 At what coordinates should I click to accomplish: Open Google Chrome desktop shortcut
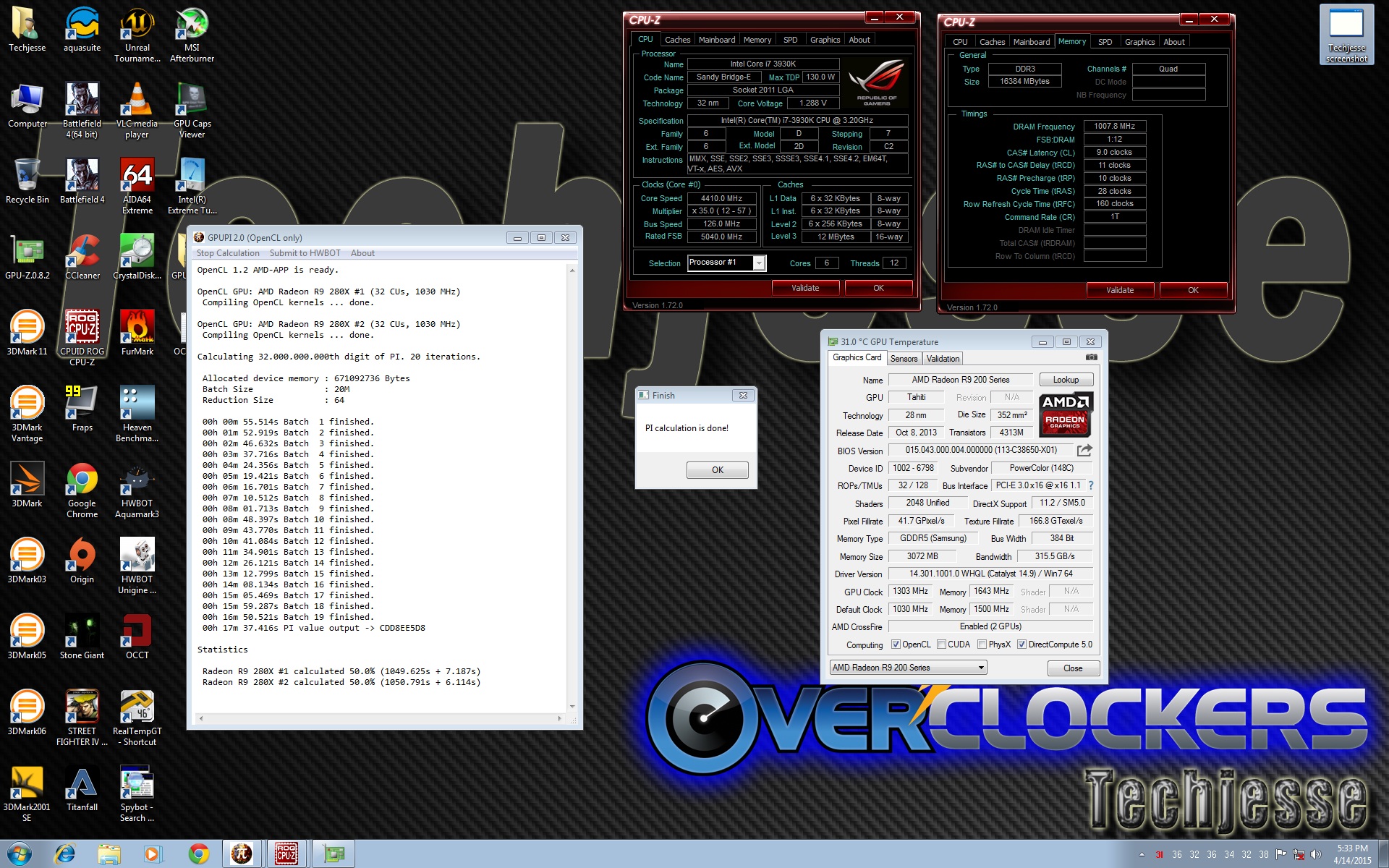(x=82, y=491)
